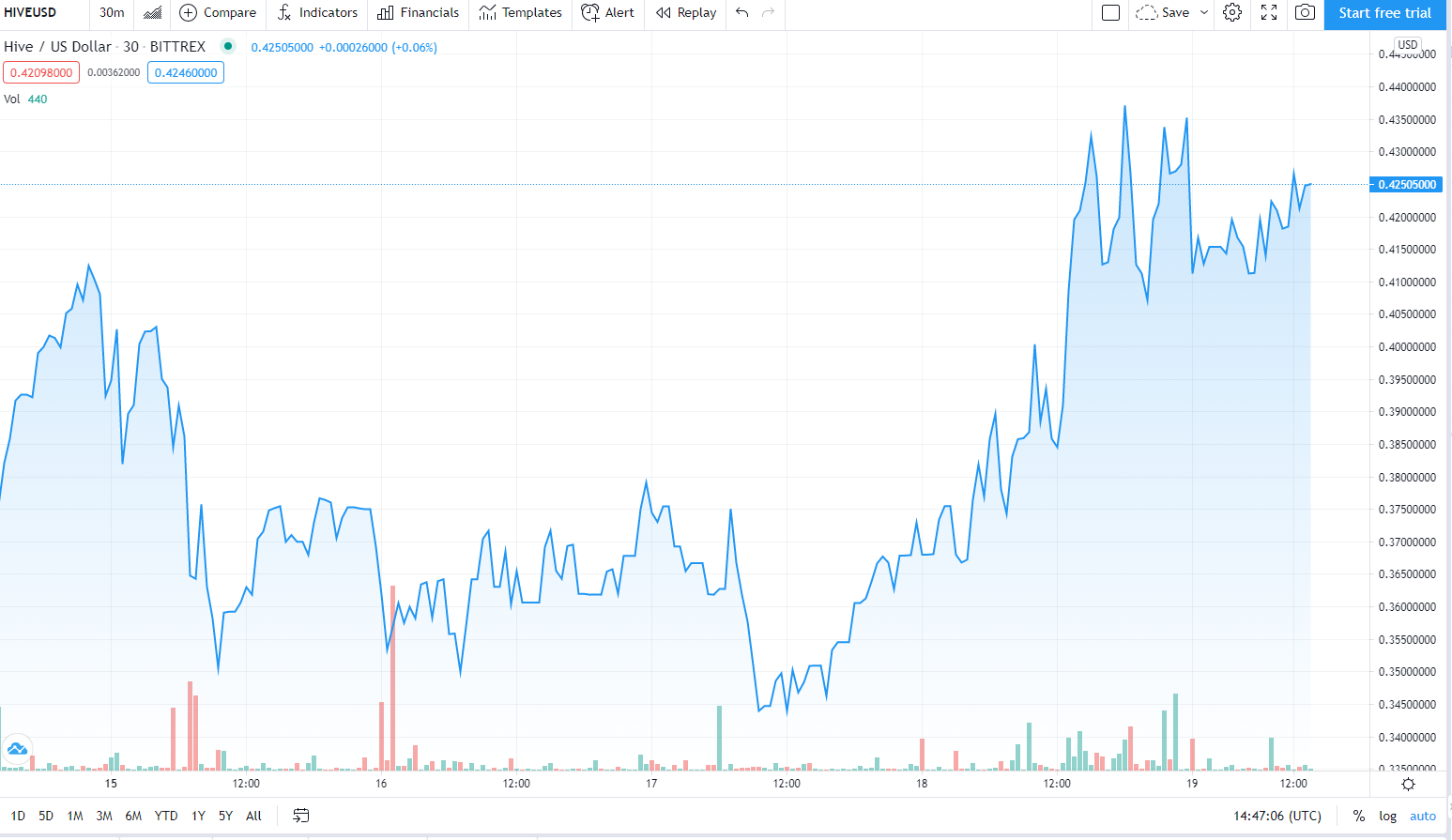Viewport: 1452px width, 840px height.
Task: Click the blue buy price 0.42460000
Action: coord(186,72)
